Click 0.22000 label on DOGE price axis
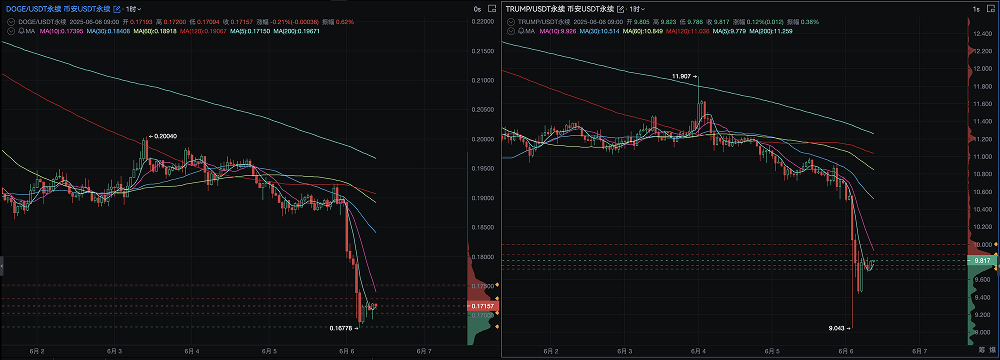 pyautogui.click(x=483, y=22)
